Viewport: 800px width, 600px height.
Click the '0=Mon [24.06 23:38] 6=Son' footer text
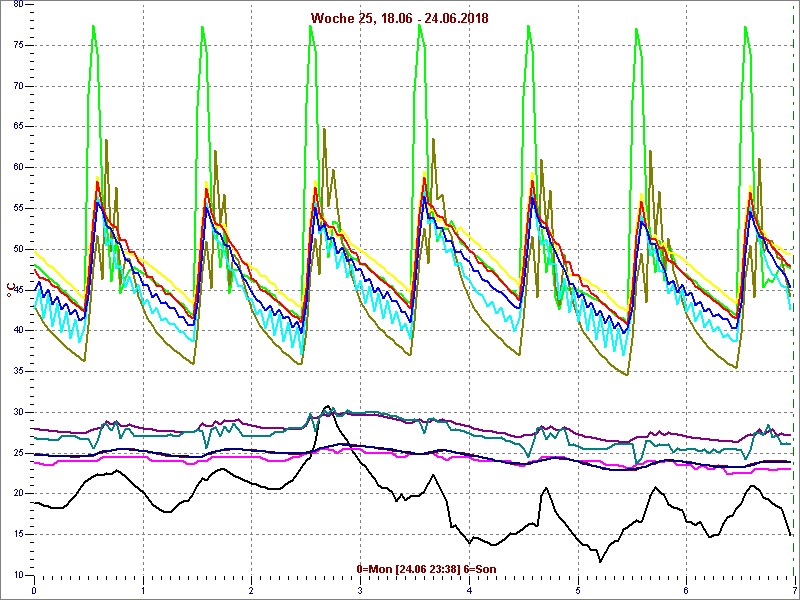[x=426, y=569]
